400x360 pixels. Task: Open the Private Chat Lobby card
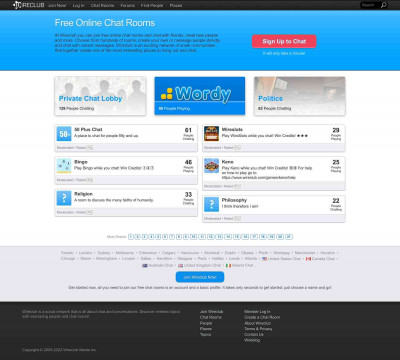click(100, 96)
